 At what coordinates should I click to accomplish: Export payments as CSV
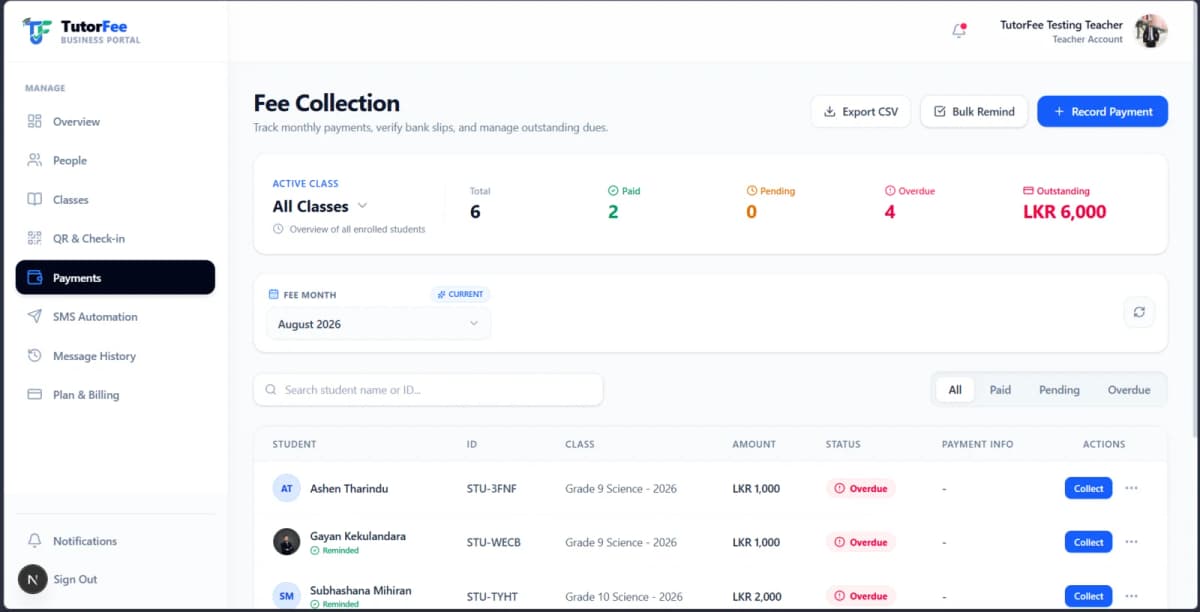tap(861, 112)
